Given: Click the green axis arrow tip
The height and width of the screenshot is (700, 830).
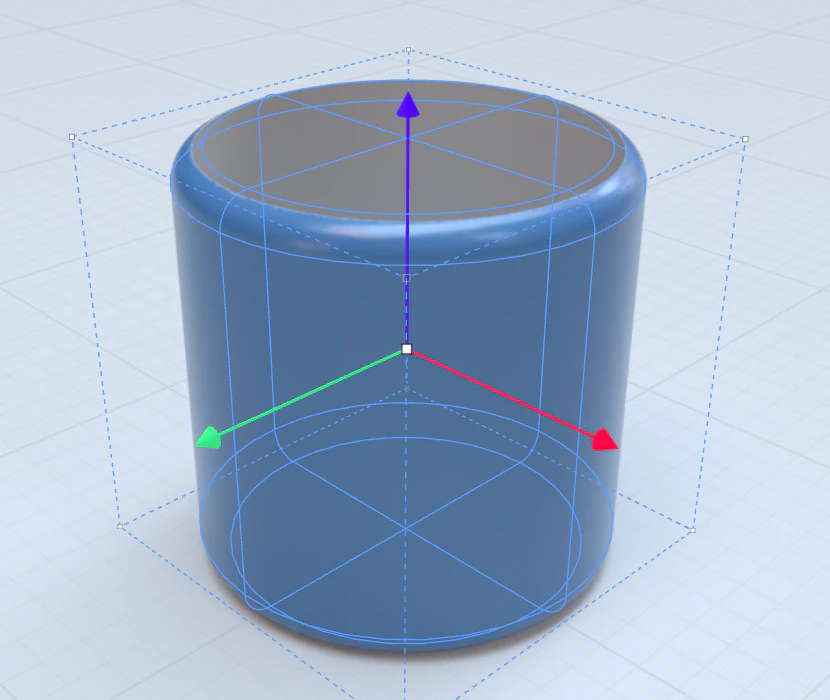Looking at the screenshot, I should pos(208,438).
